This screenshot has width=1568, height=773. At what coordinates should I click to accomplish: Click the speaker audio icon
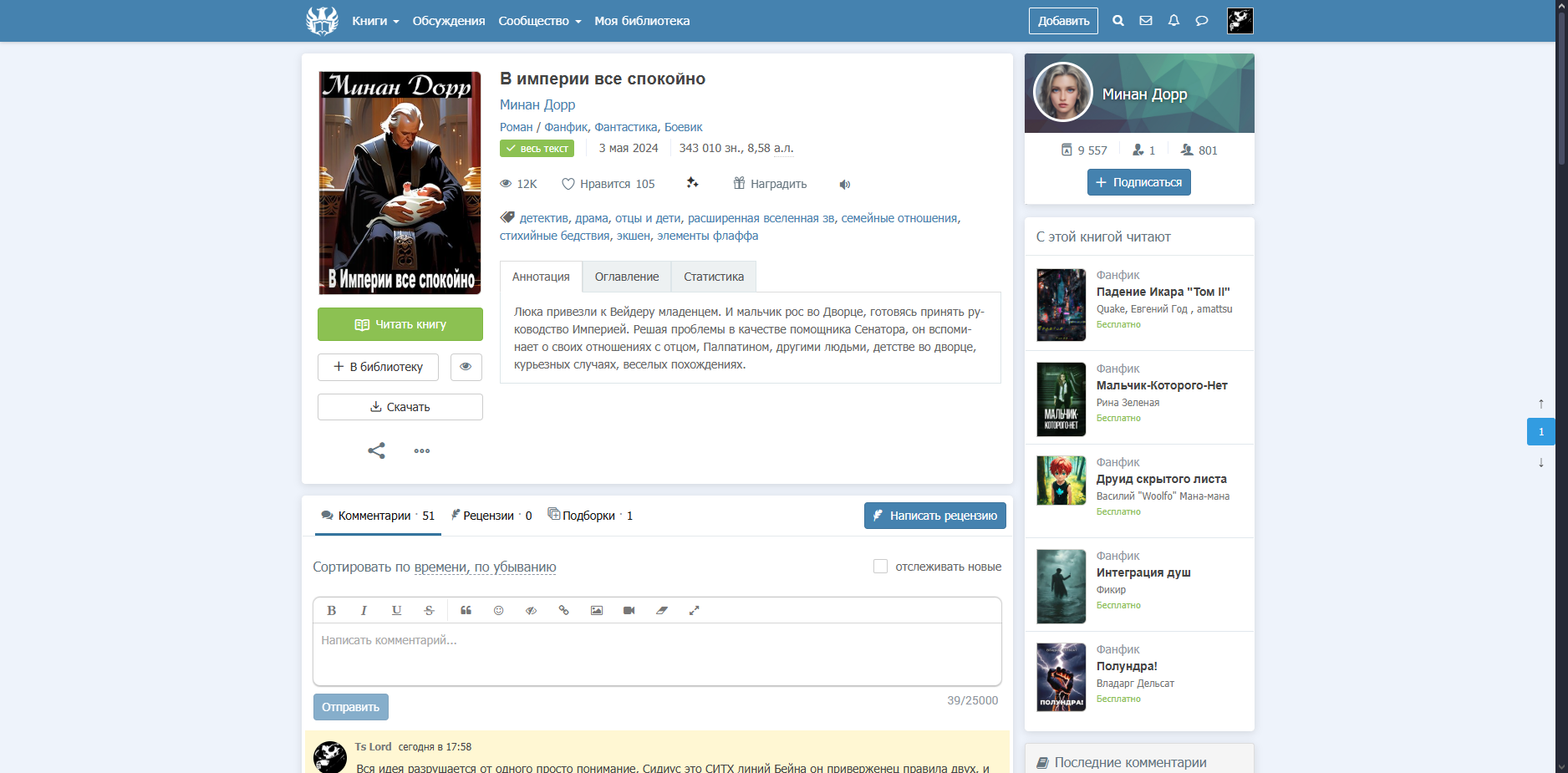[845, 184]
